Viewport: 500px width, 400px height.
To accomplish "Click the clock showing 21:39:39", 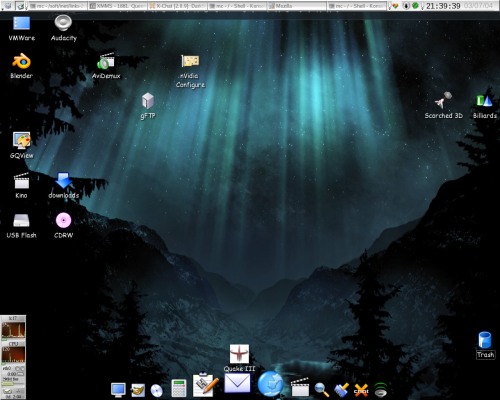I will click(x=443, y=6).
